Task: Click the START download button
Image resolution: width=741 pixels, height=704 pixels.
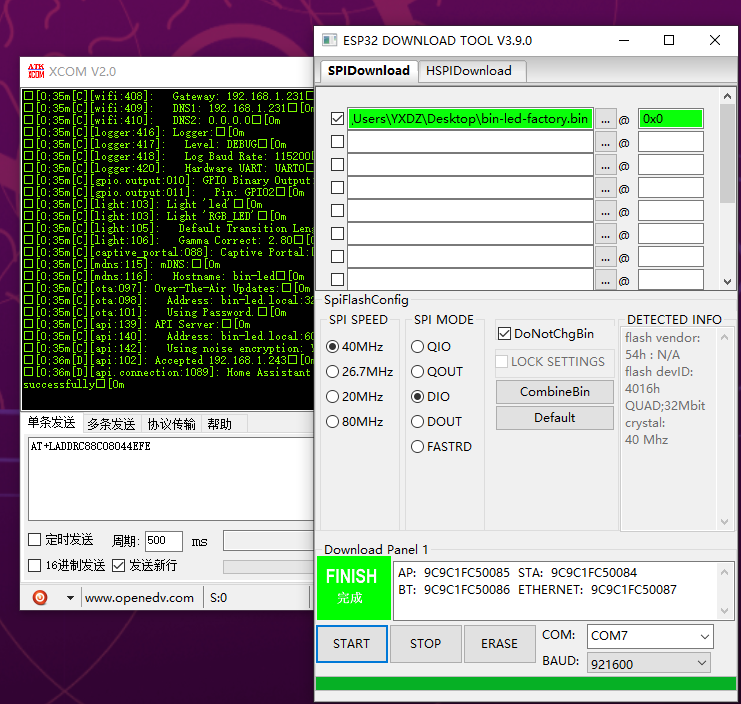Action: coord(352,644)
